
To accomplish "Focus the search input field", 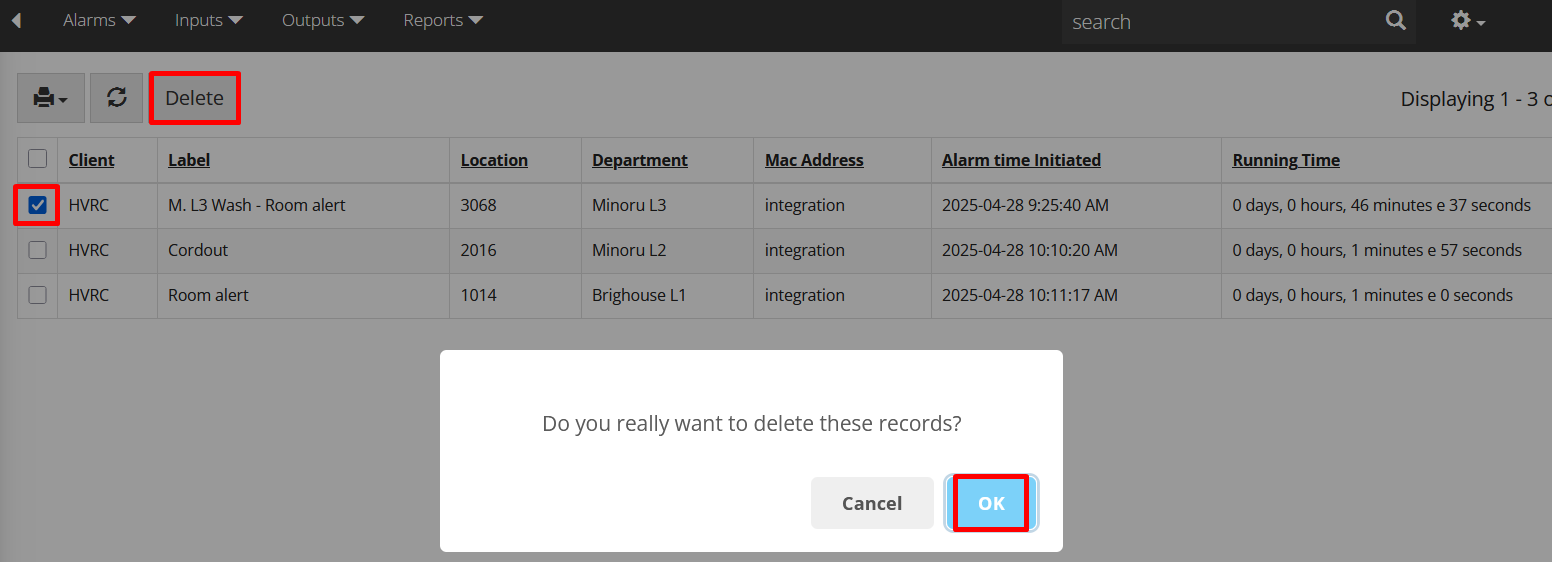I will pyautogui.click(x=1222, y=22).
